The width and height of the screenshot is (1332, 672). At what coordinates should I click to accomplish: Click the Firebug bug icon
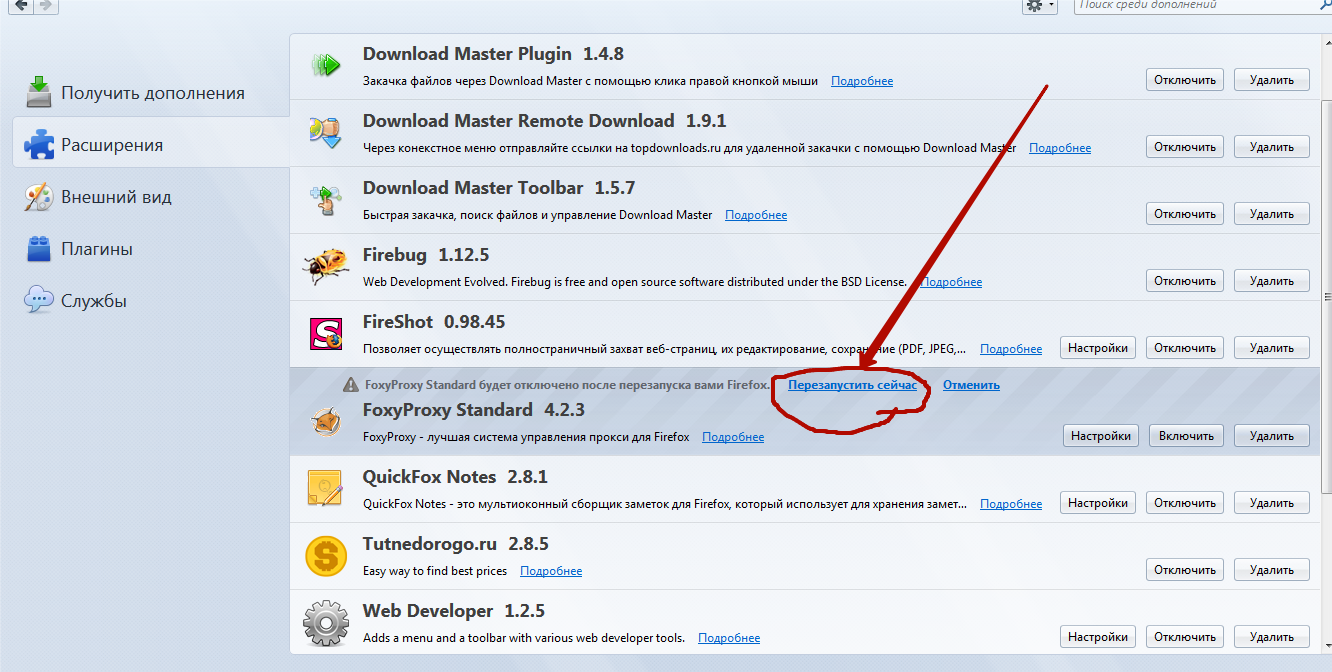325,267
